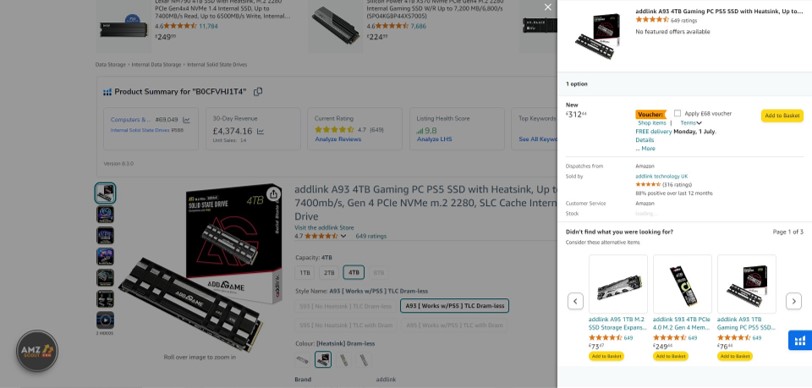Open the Data Storage breadcrumb

[110, 65]
